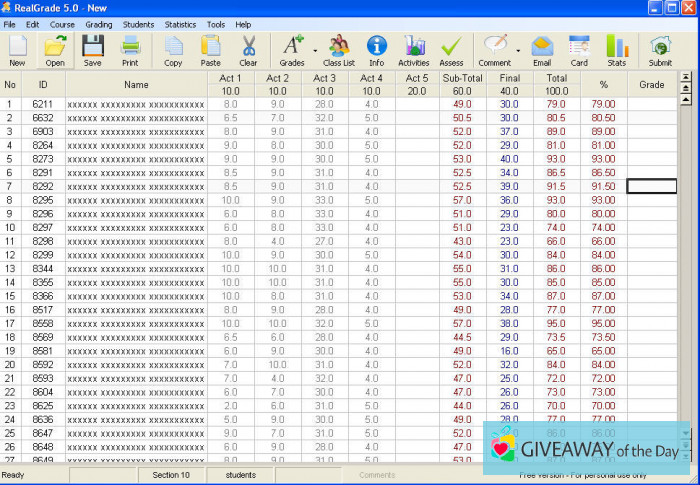This screenshot has height=485, width=700.
Task: Open the Stats chart tool
Action: point(616,49)
